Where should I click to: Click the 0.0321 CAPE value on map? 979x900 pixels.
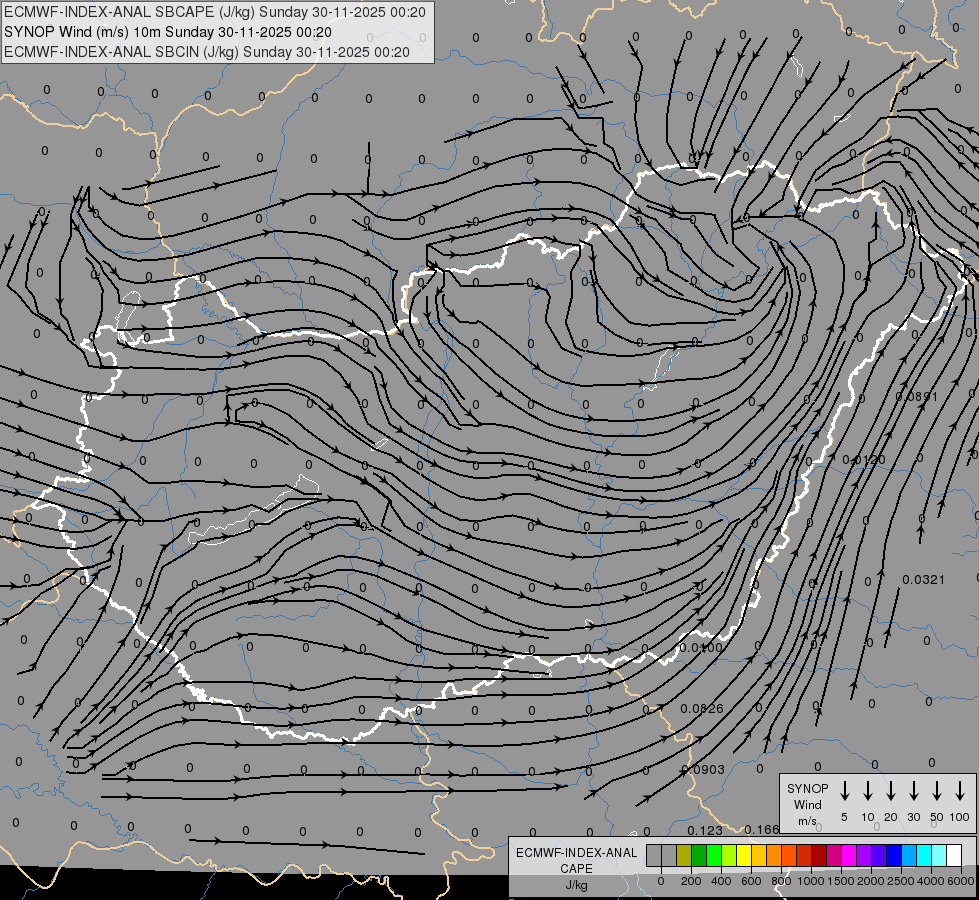click(923, 580)
